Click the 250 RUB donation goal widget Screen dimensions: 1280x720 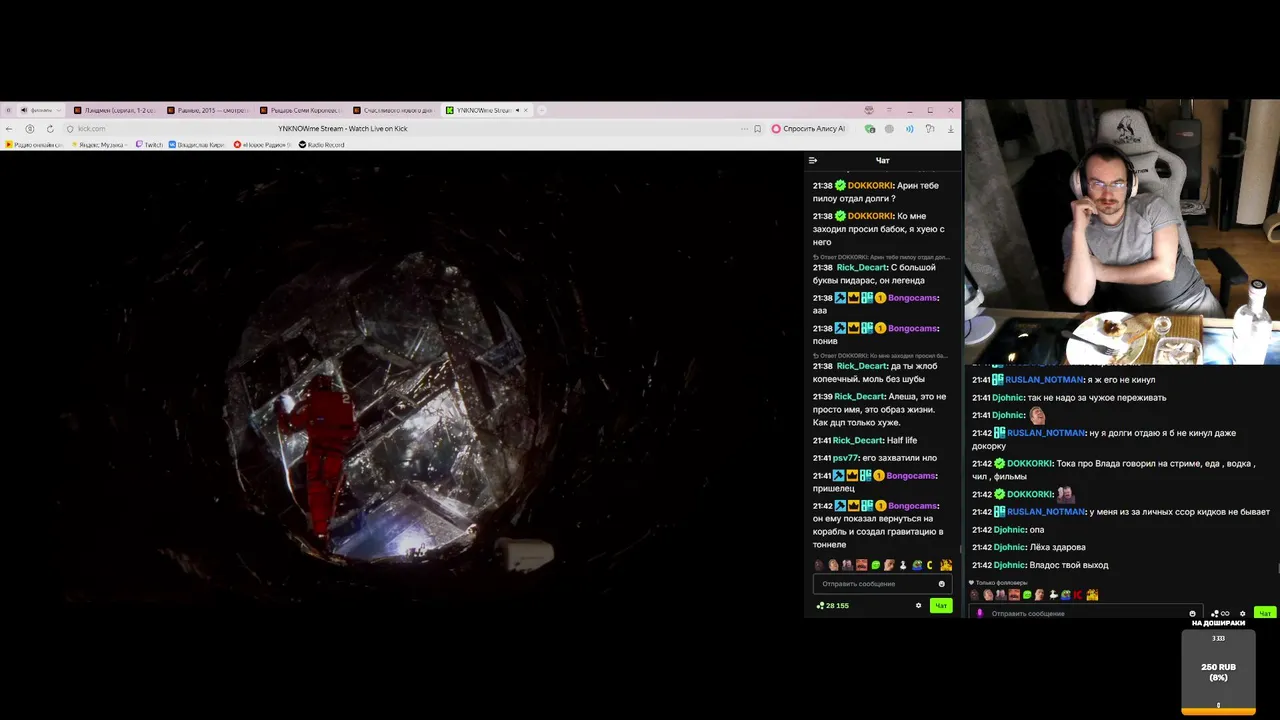pos(1218,672)
